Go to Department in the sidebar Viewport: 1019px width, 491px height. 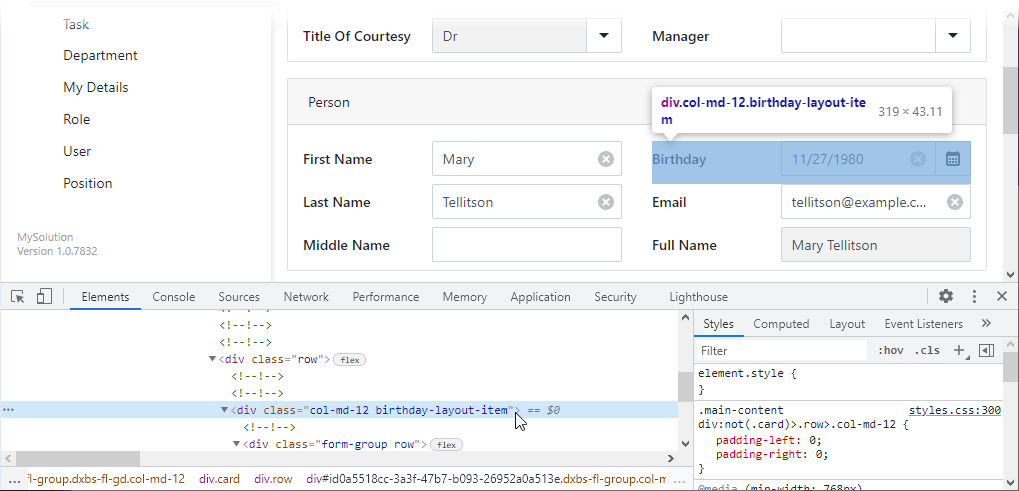click(x=100, y=56)
